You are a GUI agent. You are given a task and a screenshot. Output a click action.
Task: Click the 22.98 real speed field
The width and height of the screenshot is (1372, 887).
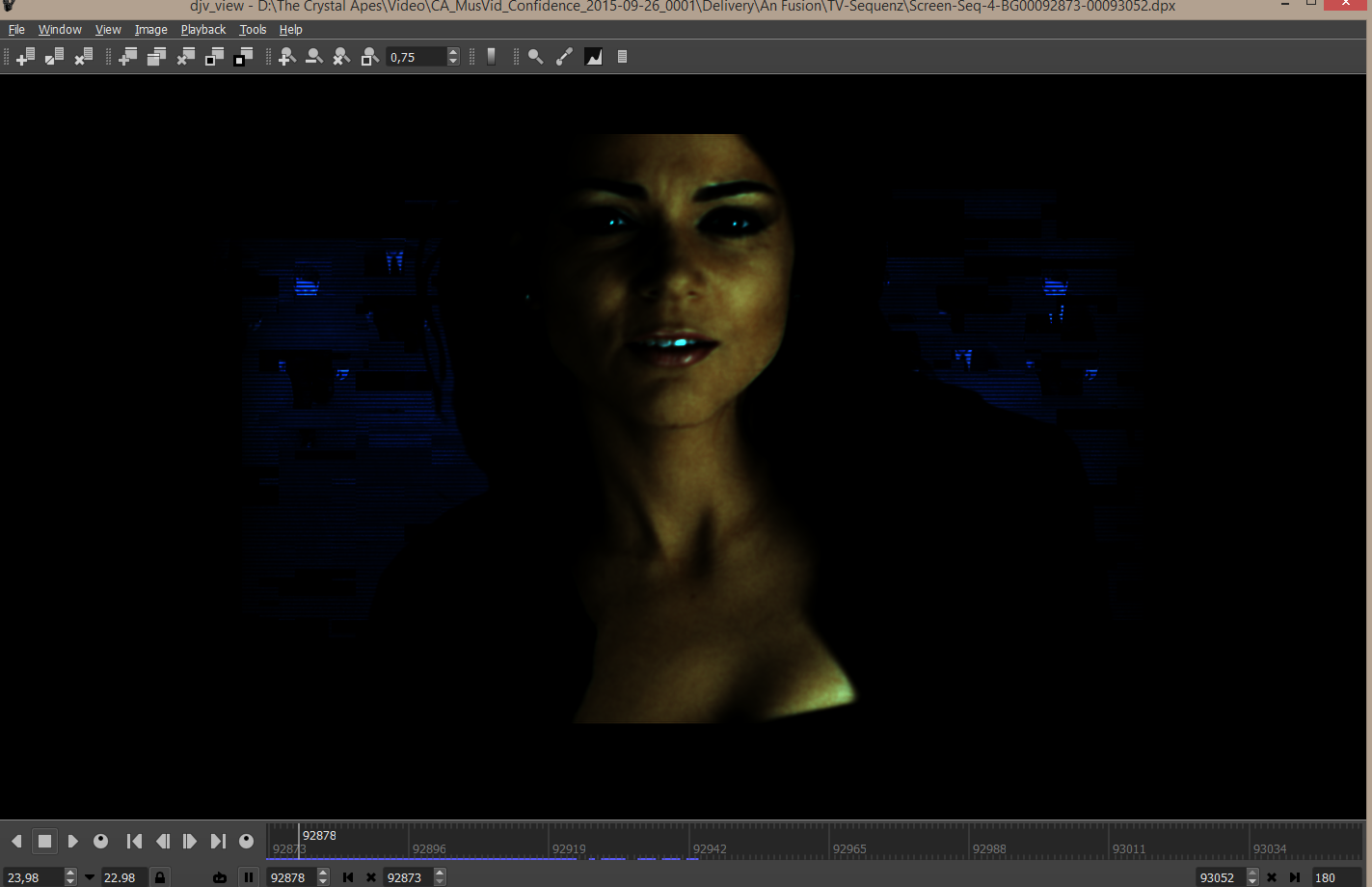[124, 877]
